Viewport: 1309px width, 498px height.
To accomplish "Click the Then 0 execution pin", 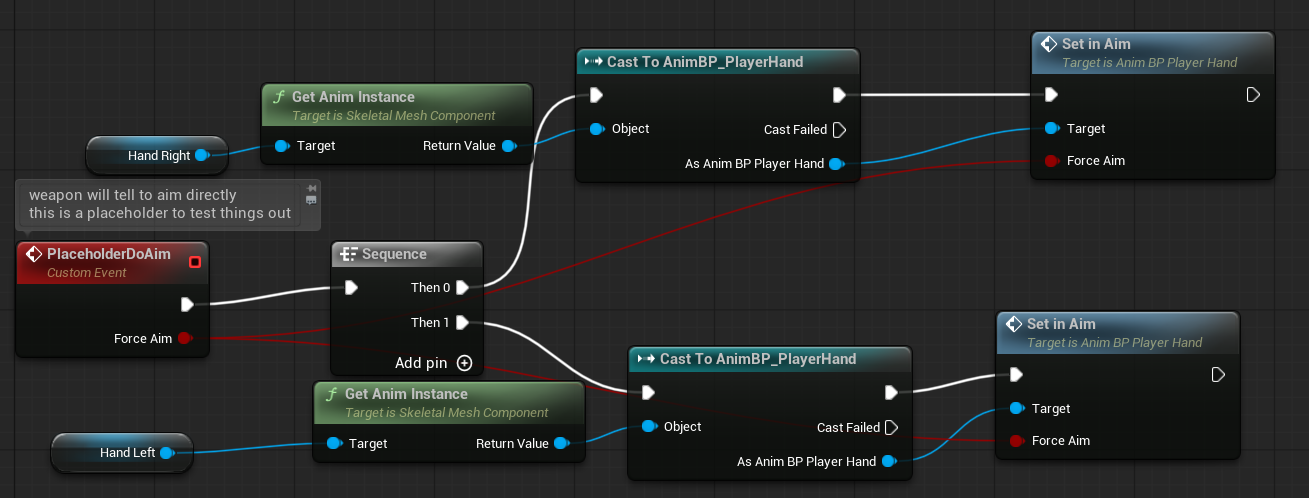I will tap(462, 288).
